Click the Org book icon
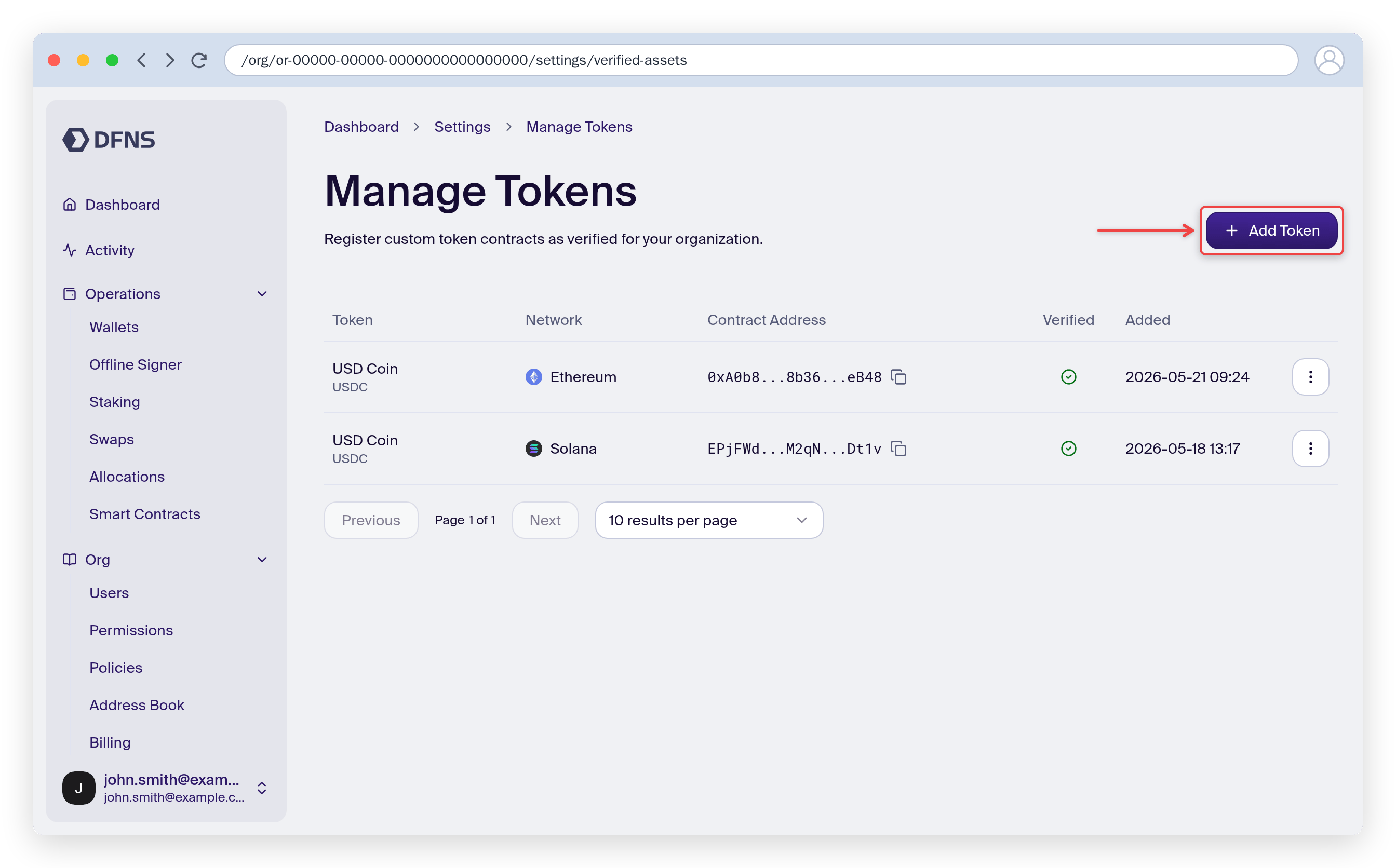 (70, 560)
